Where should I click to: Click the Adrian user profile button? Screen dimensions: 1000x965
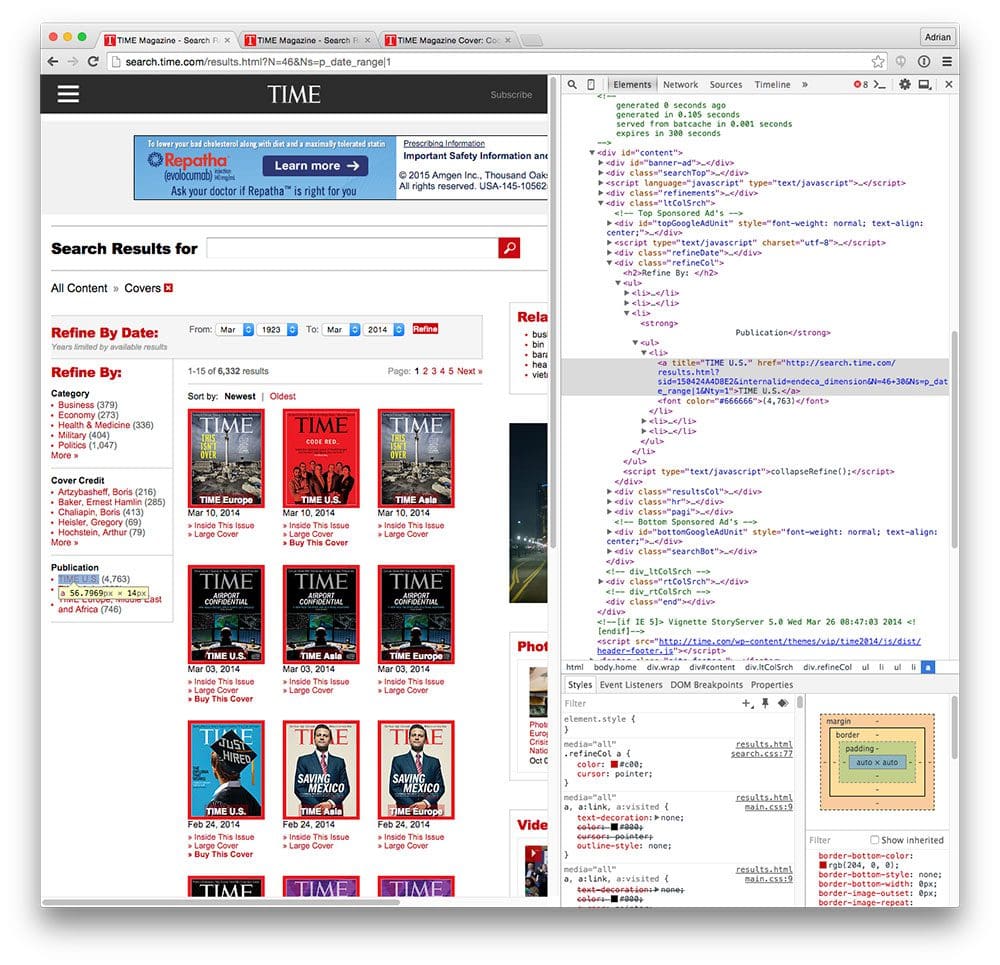pyautogui.click(x=938, y=37)
